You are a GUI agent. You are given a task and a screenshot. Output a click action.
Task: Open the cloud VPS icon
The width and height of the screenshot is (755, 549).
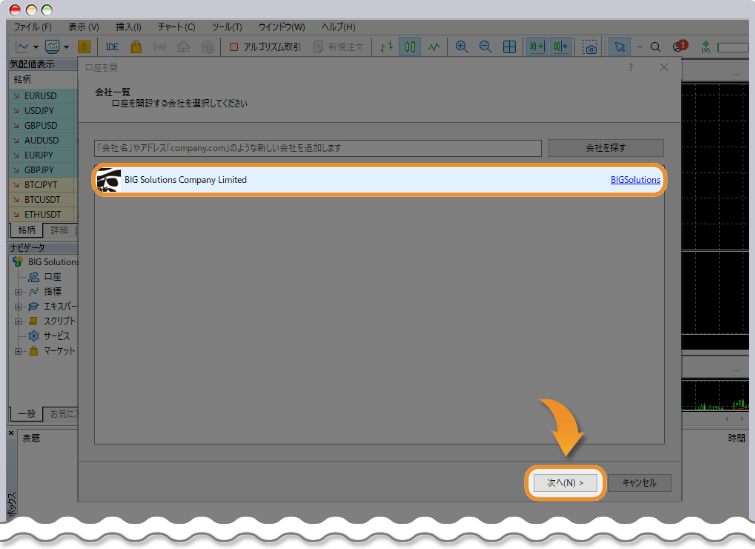[183, 47]
